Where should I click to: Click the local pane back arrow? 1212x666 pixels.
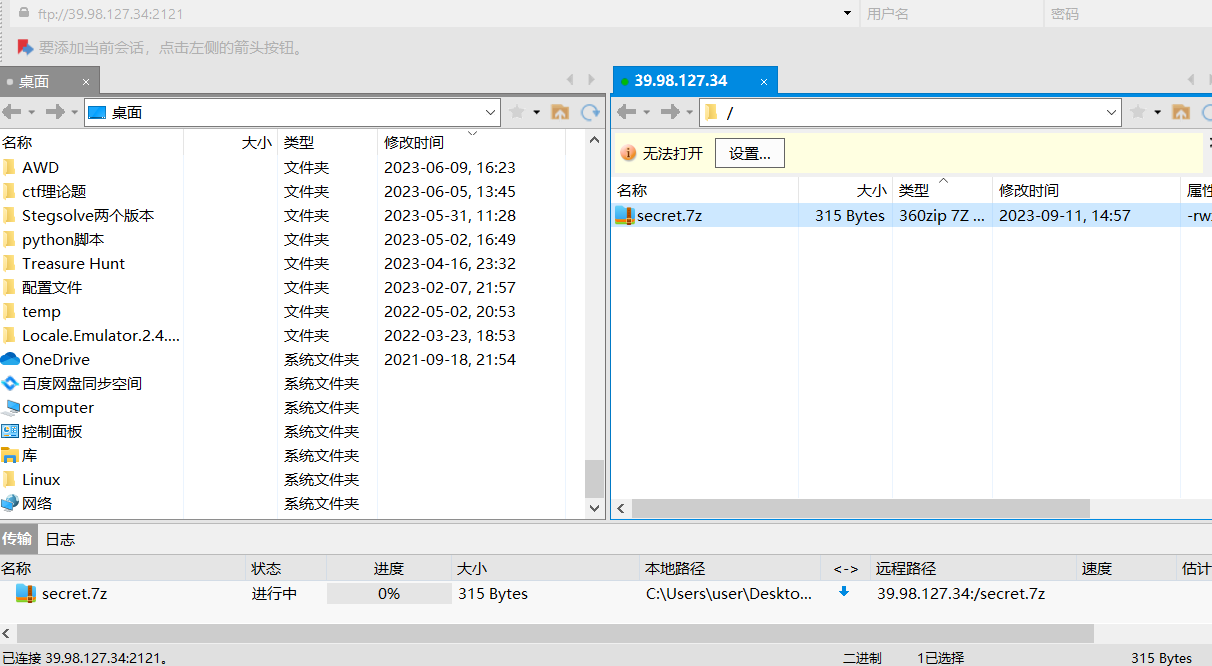point(12,112)
